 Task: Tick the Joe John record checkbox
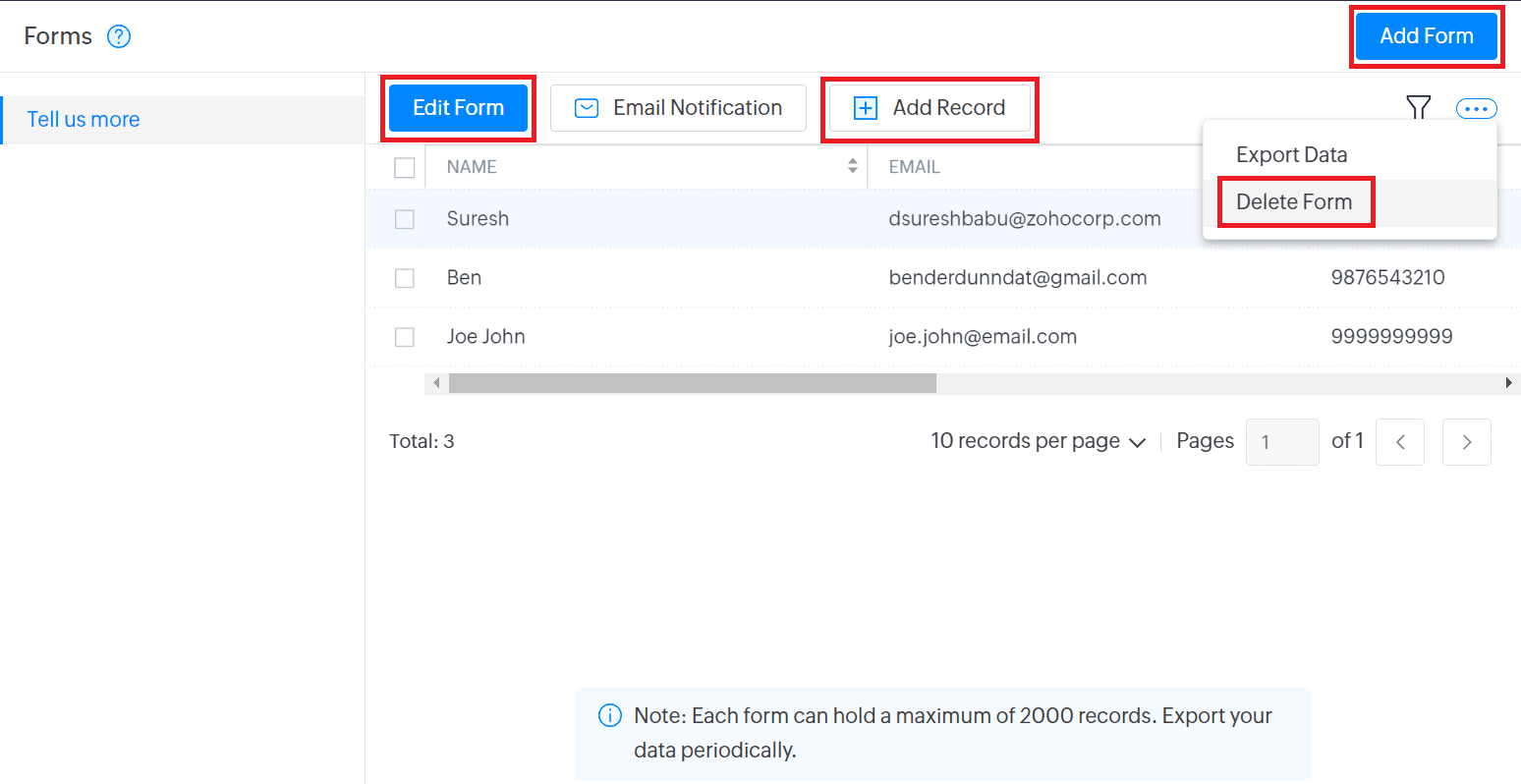click(x=404, y=337)
